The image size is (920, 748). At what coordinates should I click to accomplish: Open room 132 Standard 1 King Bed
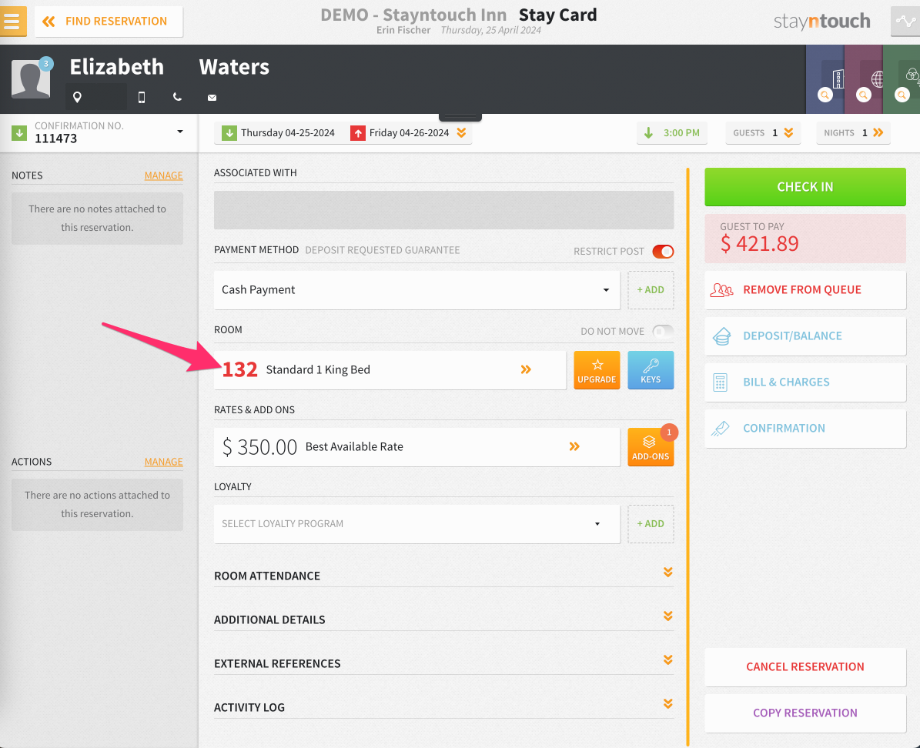tap(390, 370)
